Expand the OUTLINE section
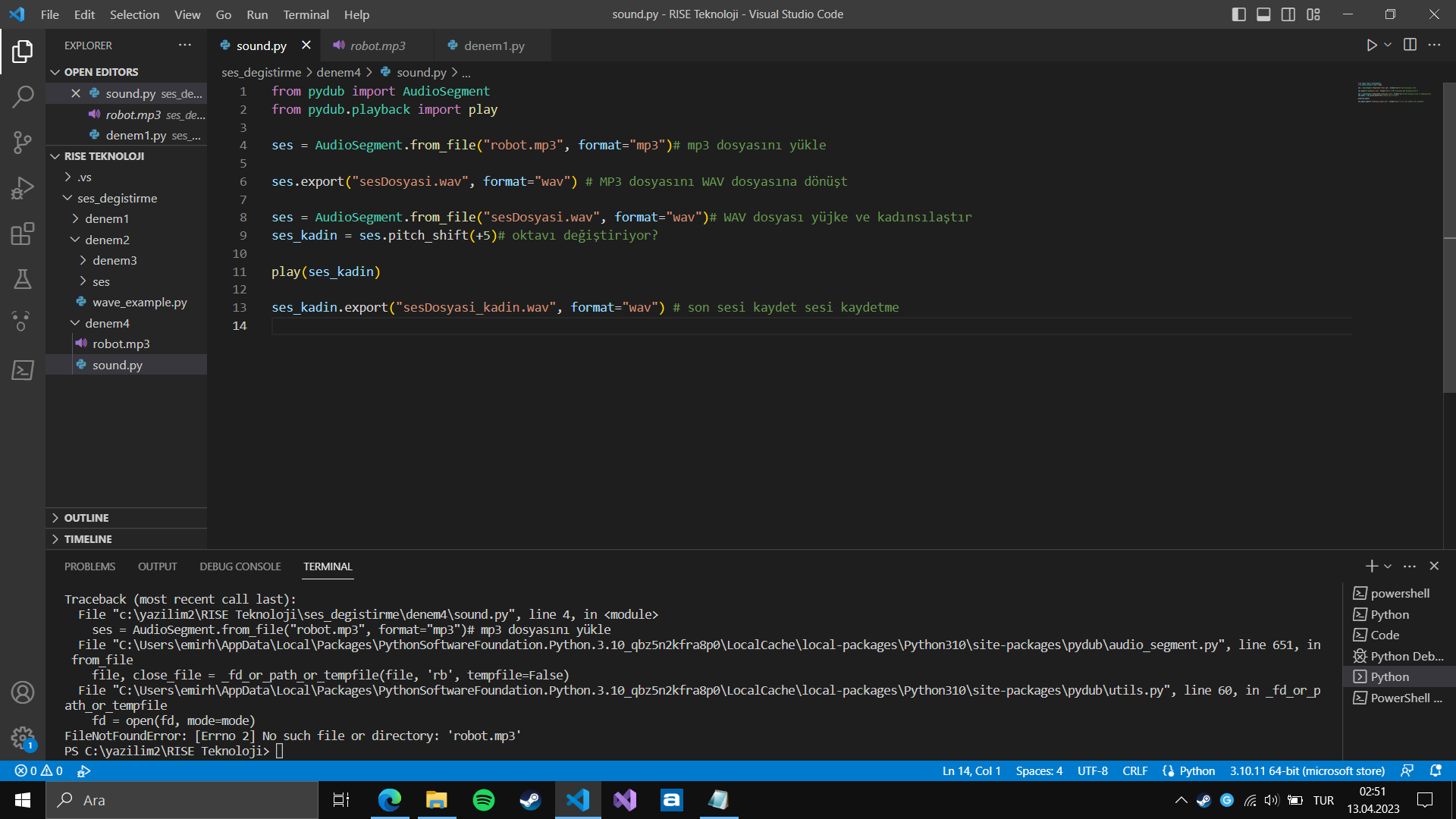1456x819 pixels. pyautogui.click(x=86, y=518)
